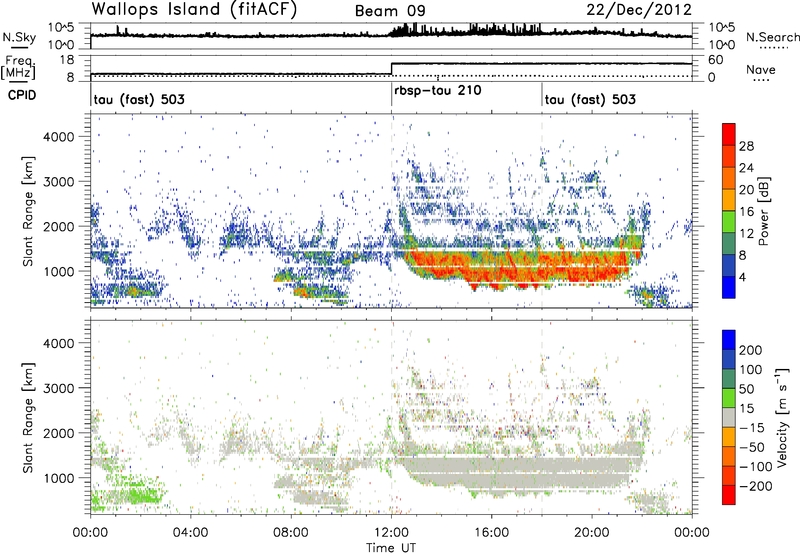Select the 200 tick on Velocity colorbar

(751, 350)
